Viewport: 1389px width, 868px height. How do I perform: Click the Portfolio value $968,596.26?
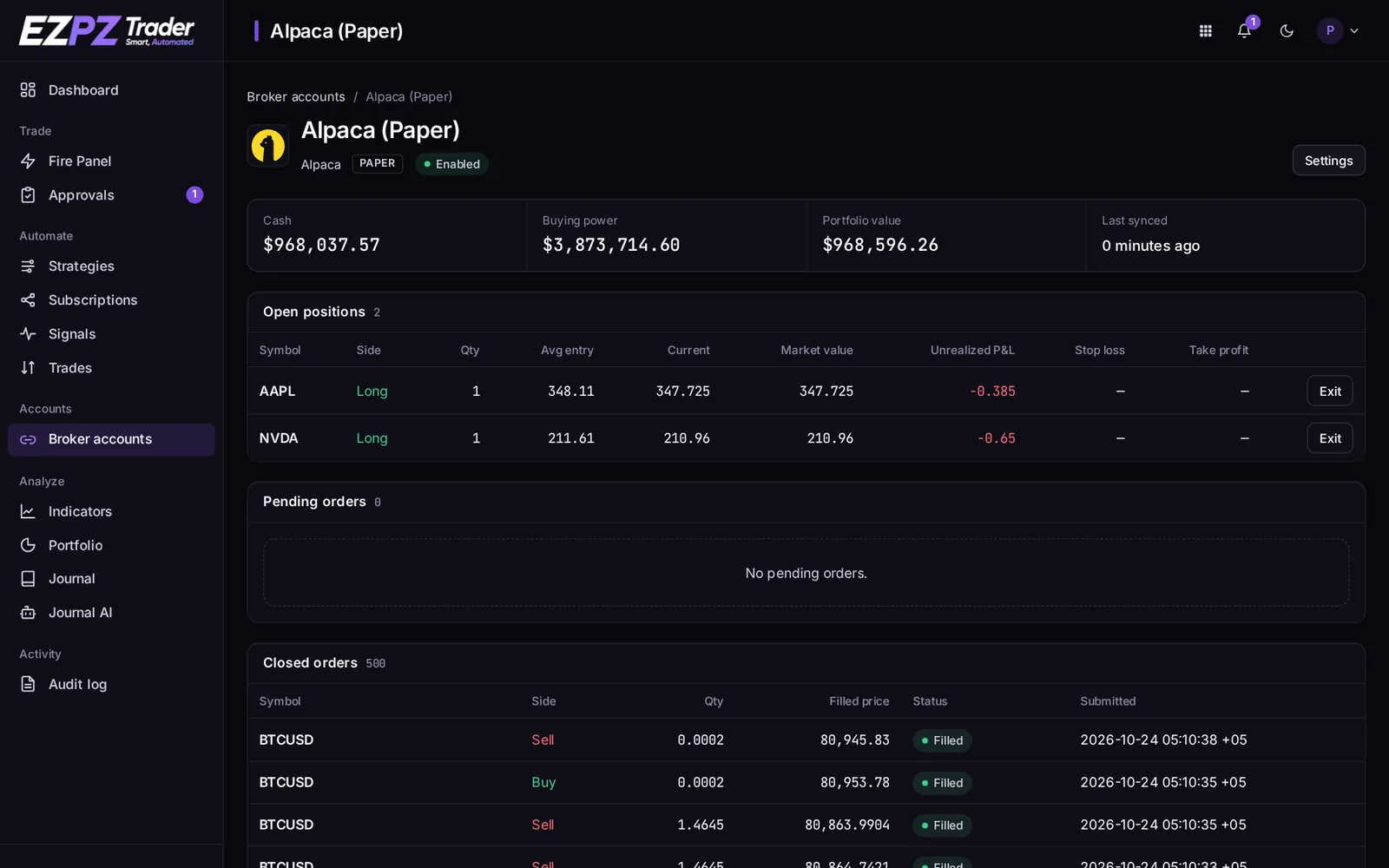click(880, 245)
